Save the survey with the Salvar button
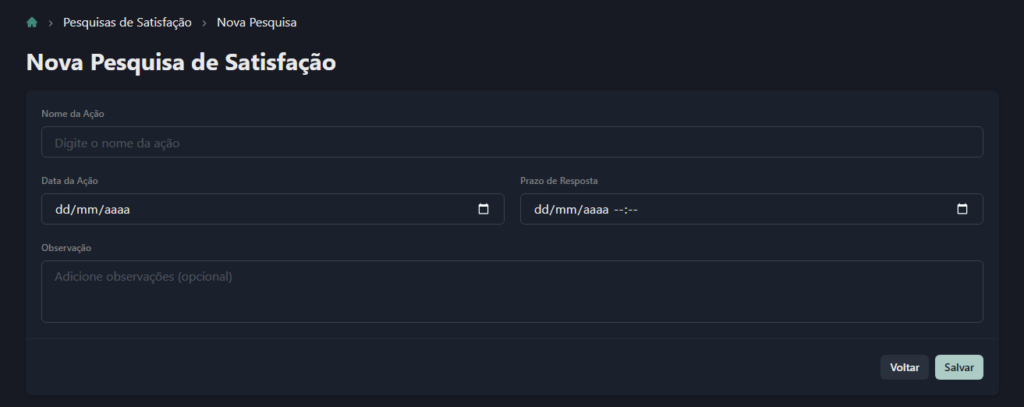This screenshot has height=407, width=1024. (958, 367)
